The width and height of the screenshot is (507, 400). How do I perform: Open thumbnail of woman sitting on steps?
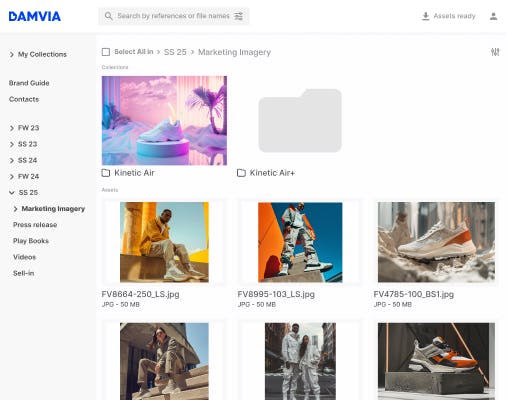[x=164, y=361]
